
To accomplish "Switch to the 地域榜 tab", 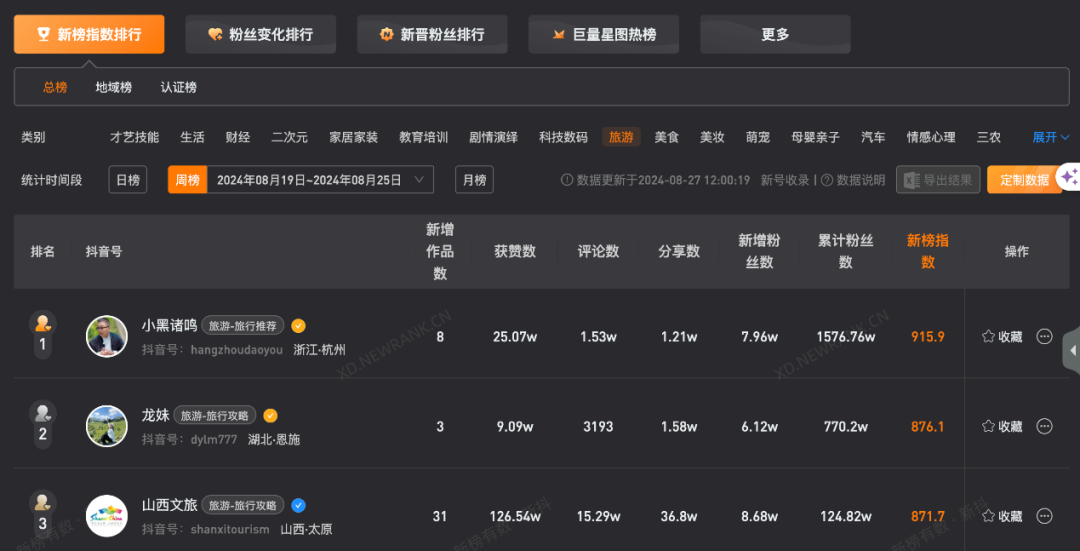I will (114, 87).
